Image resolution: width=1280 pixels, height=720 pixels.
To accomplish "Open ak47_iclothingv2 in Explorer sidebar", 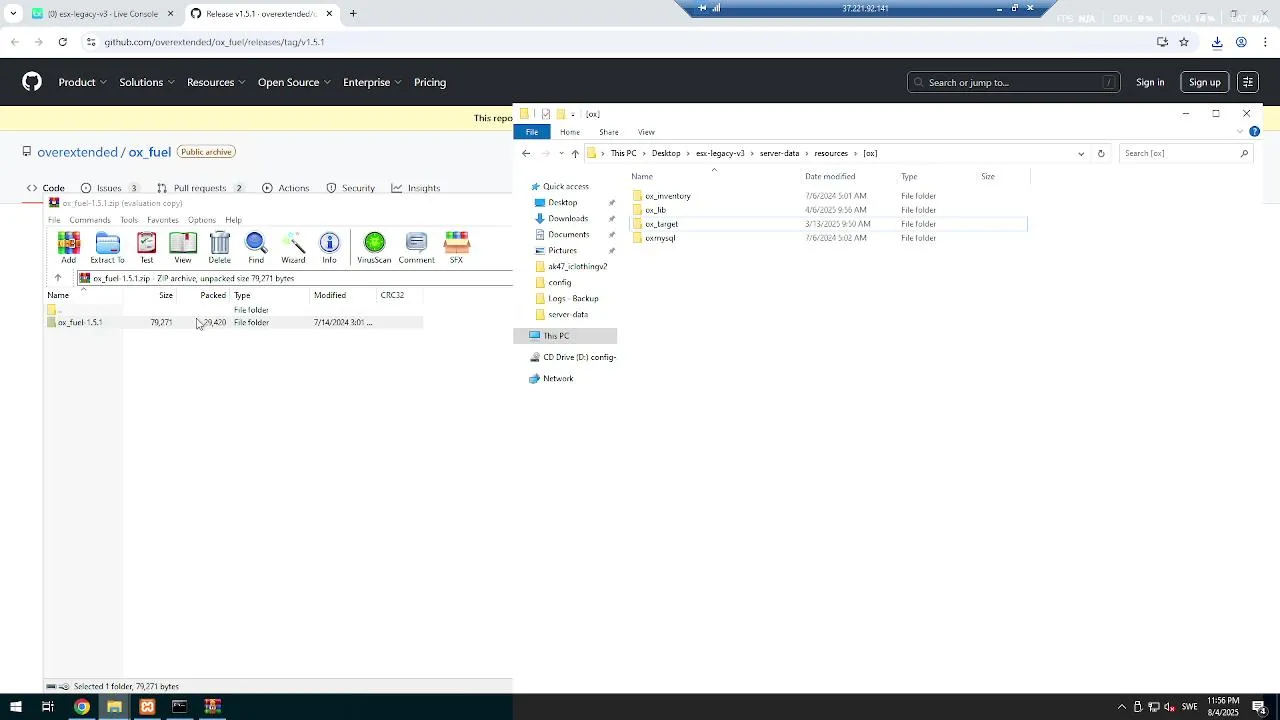I will [577, 266].
